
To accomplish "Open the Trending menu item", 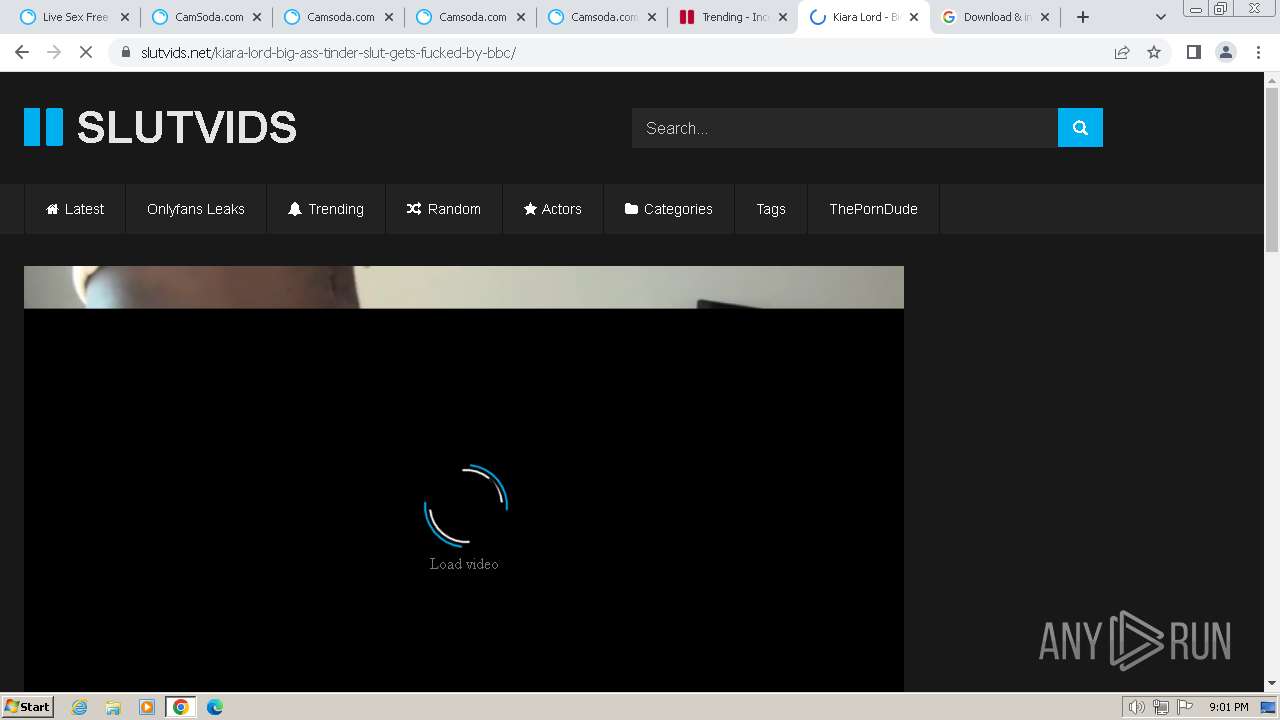I will point(326,209).
